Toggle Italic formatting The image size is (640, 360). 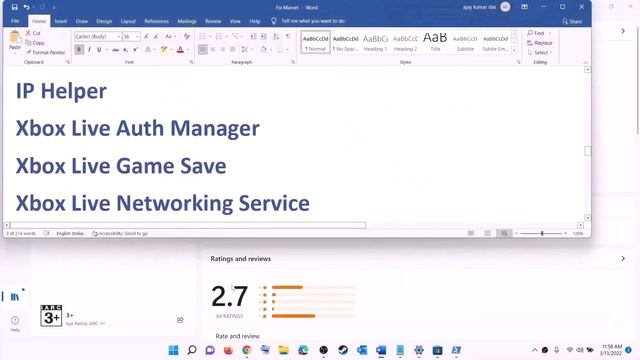click(89, 49)
